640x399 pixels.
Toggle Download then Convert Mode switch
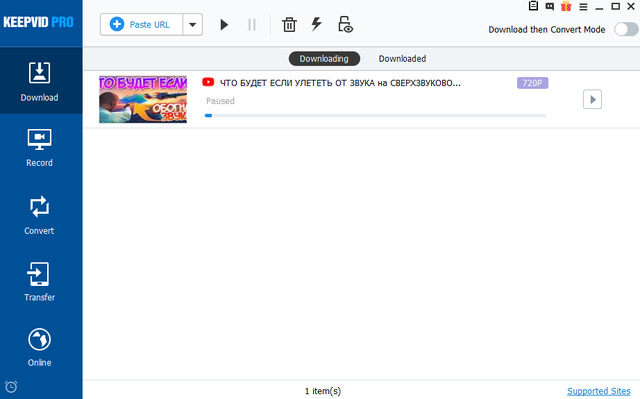pos(626,29)
